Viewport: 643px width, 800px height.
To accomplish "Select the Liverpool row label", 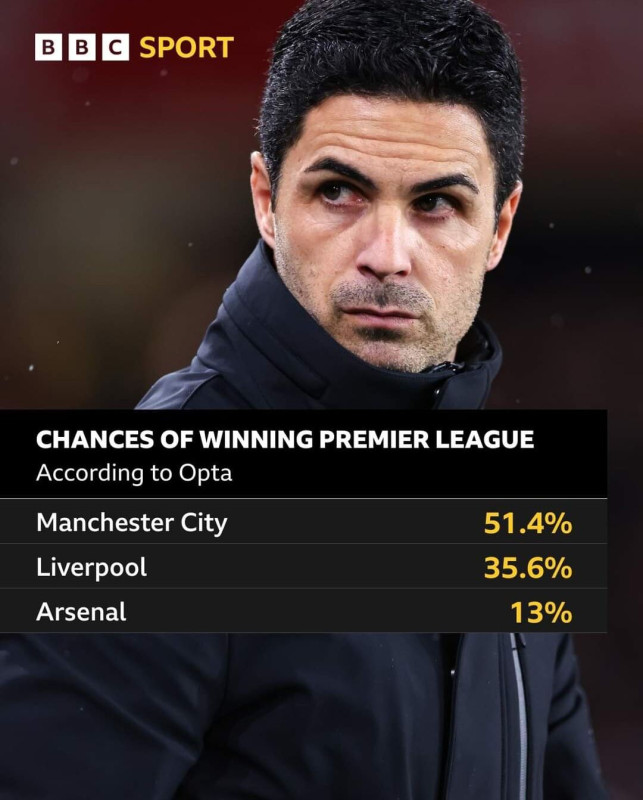I will point(91,568).
